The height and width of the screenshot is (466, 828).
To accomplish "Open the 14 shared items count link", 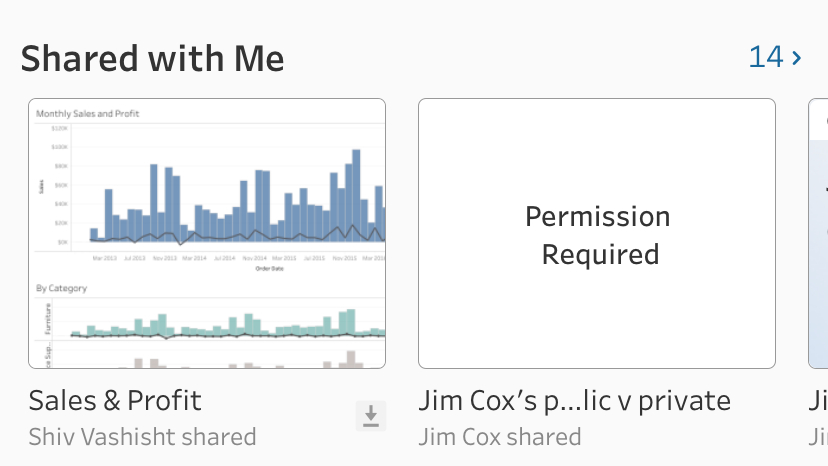I will click(x=766, y=57).
